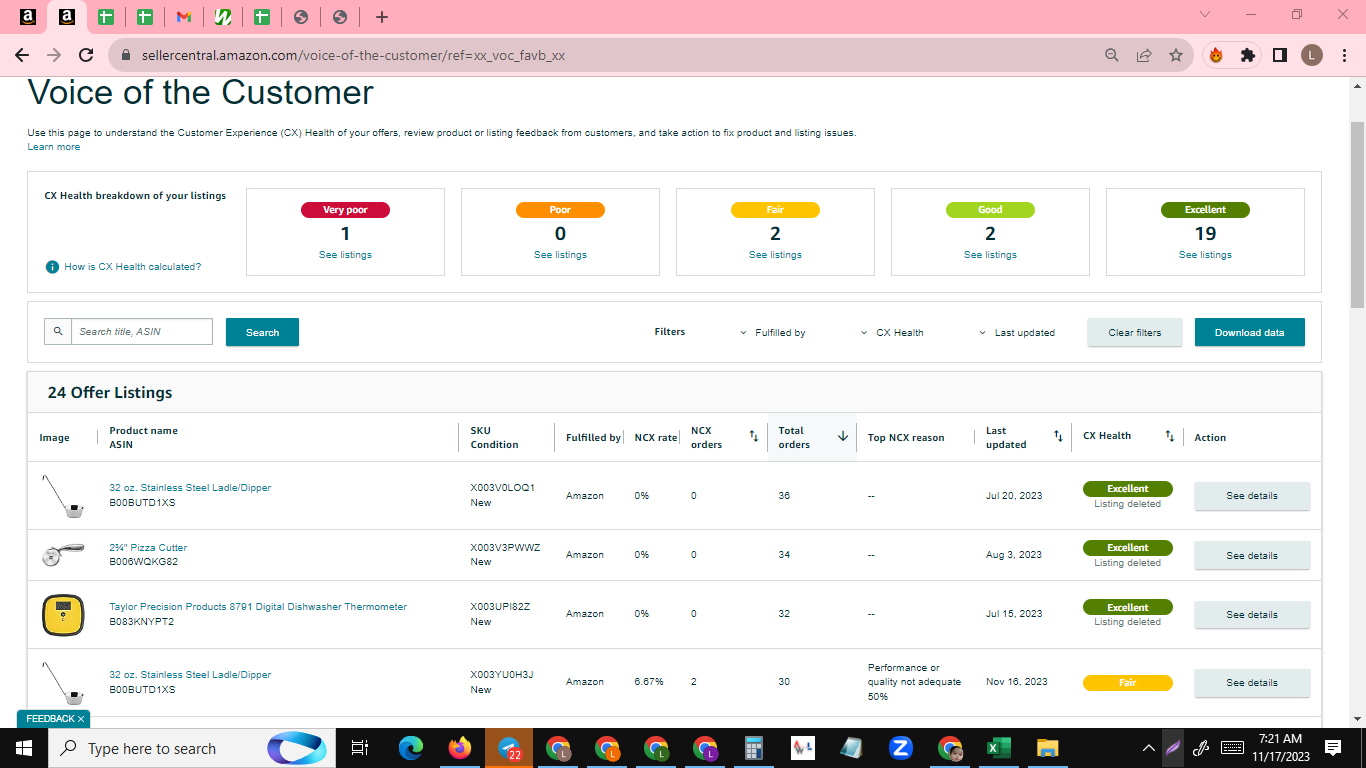Image resolution: width=1366 pixels, height=768 pixels.
Task: Open Zoom app from taskbar
Action: pyautogui.click(x=901, y=748)
